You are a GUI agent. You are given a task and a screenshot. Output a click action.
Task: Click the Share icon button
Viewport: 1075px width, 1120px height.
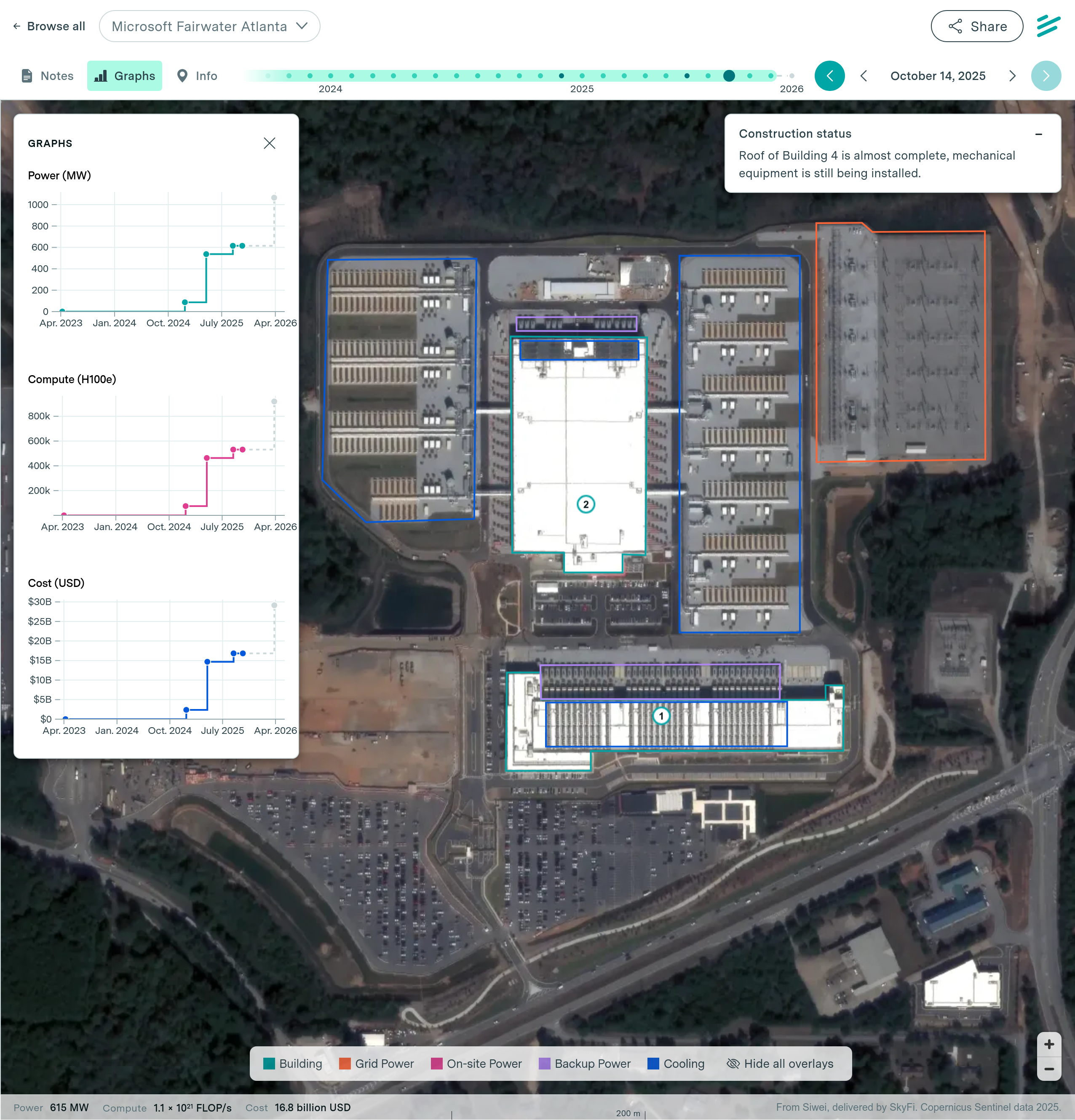[x=977, y=26]
